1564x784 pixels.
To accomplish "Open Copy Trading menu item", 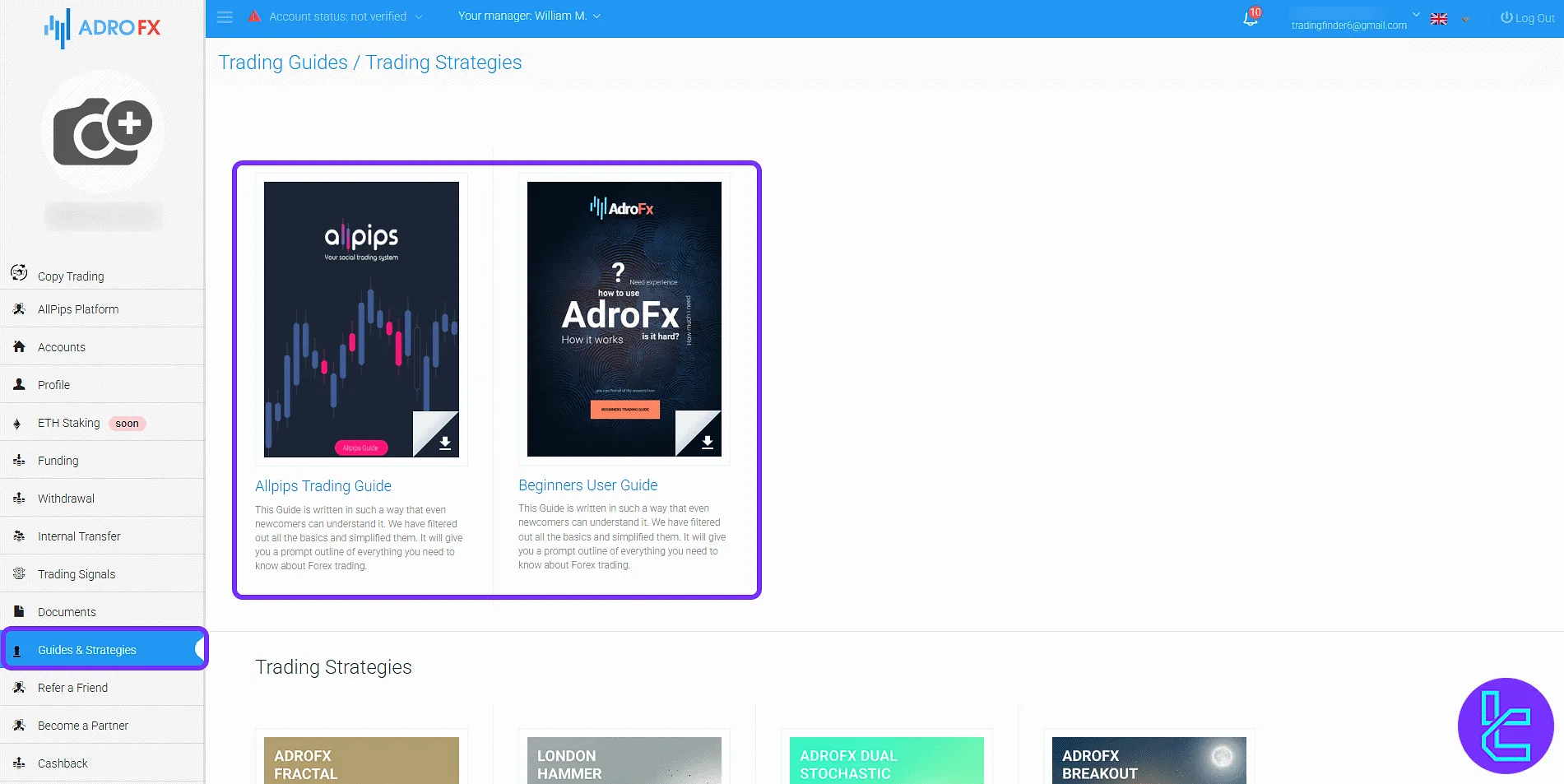I will click(102, 276).
